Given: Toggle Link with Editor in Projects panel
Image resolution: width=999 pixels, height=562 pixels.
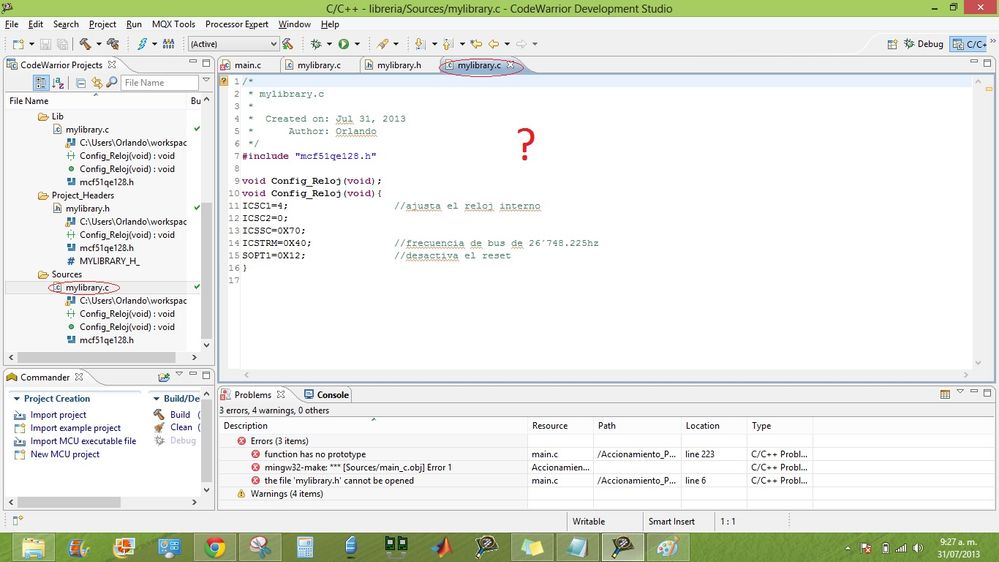Looking at the screenshot, I should point(96,83).
